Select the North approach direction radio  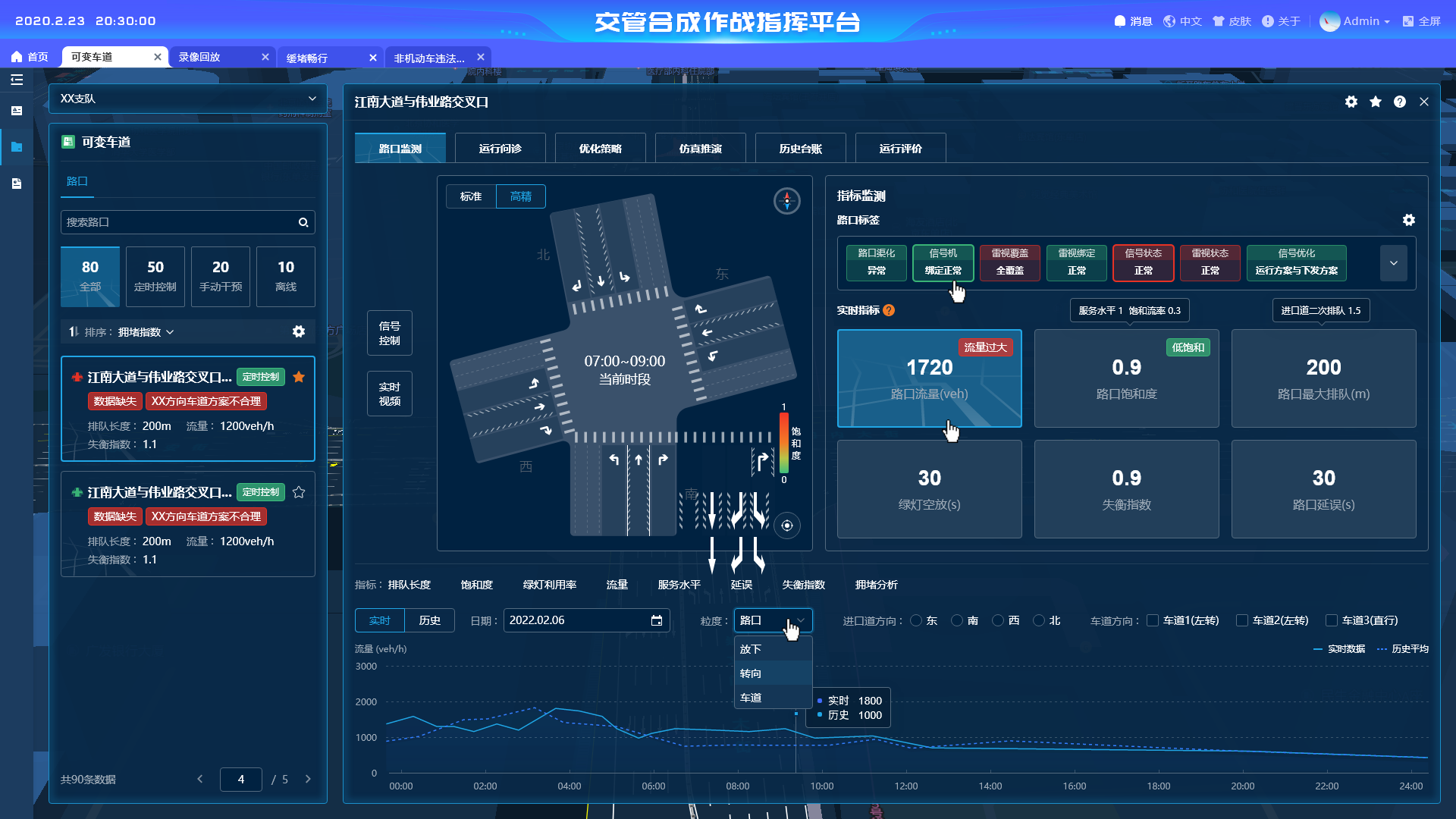1039,620
